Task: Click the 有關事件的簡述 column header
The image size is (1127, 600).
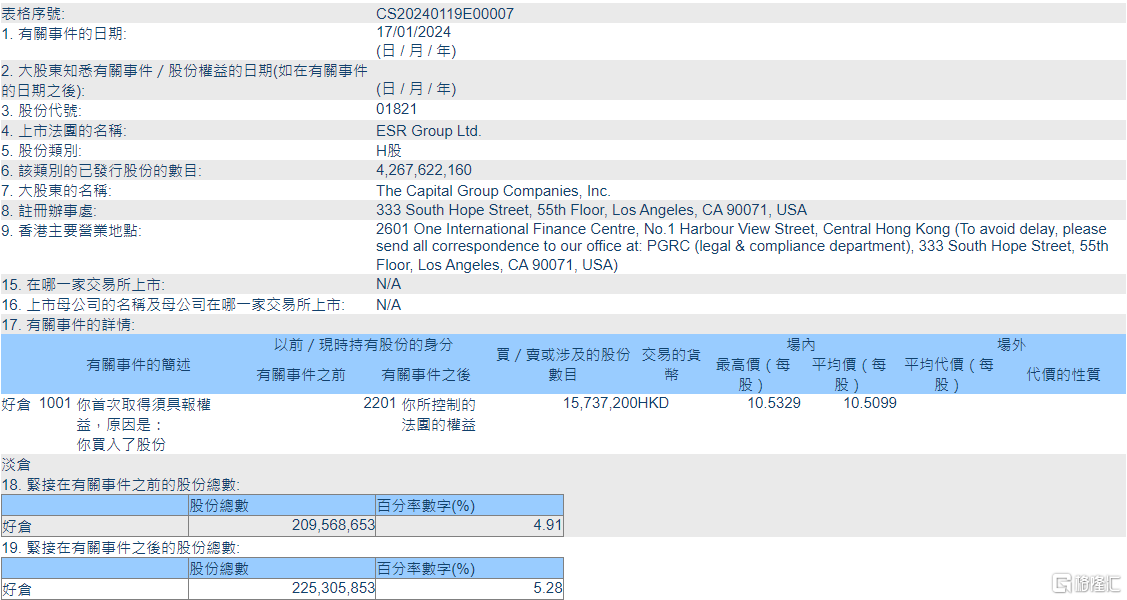Action: click(x=138, y=365)
